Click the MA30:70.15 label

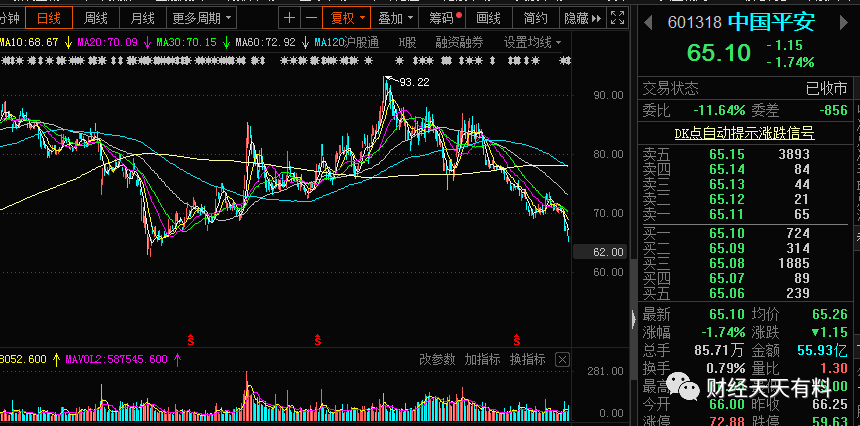[x=186, y=42]
